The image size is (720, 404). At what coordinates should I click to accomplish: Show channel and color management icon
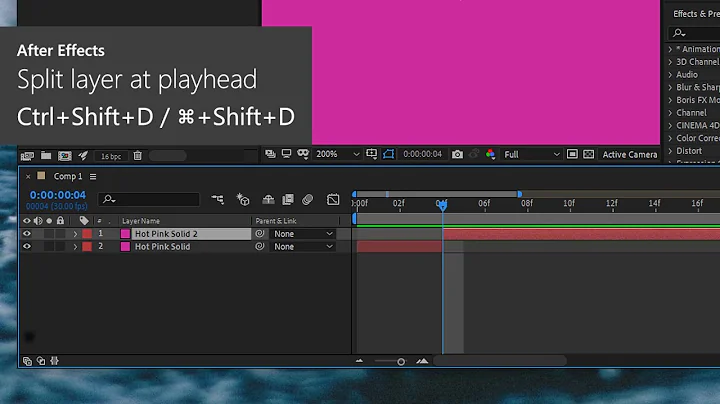490,154
